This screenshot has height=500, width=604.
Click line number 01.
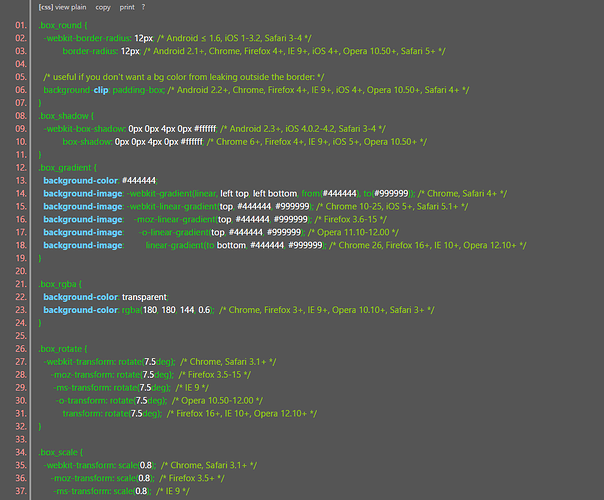click(21, 25)
